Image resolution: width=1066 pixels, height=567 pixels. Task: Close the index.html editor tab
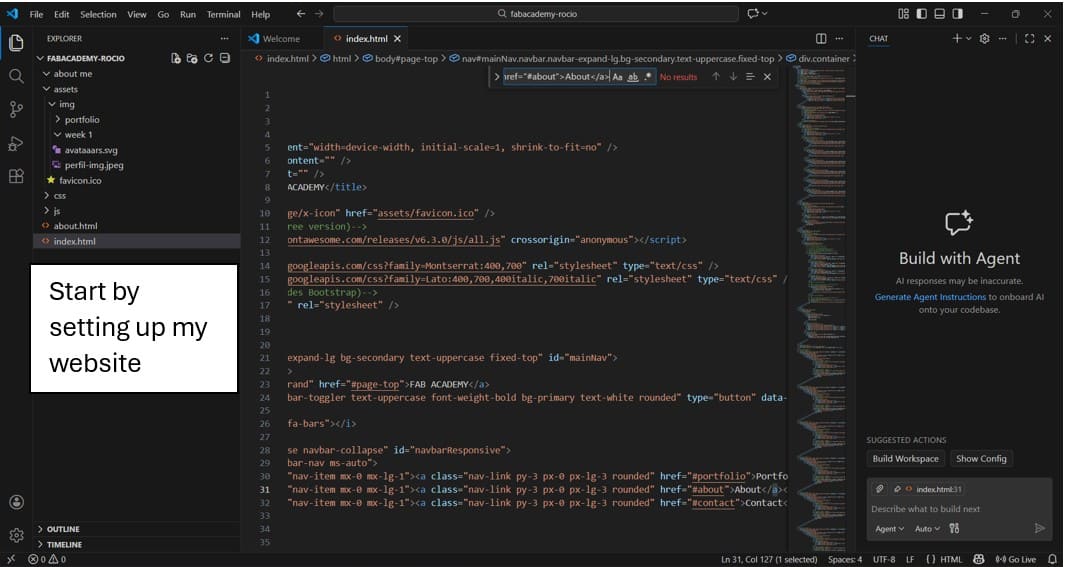click(398, 39)
